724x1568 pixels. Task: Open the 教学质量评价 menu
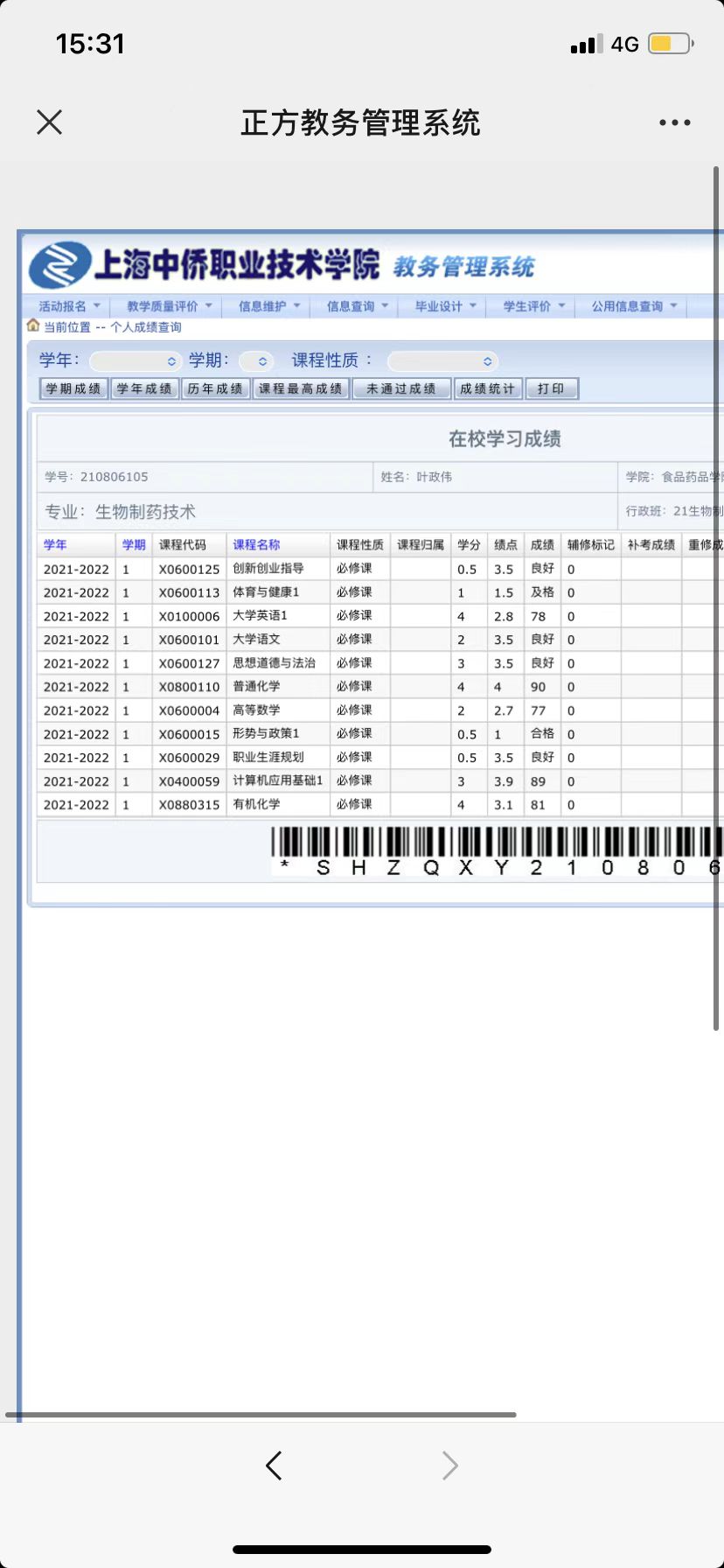click(x=169, y=306)
